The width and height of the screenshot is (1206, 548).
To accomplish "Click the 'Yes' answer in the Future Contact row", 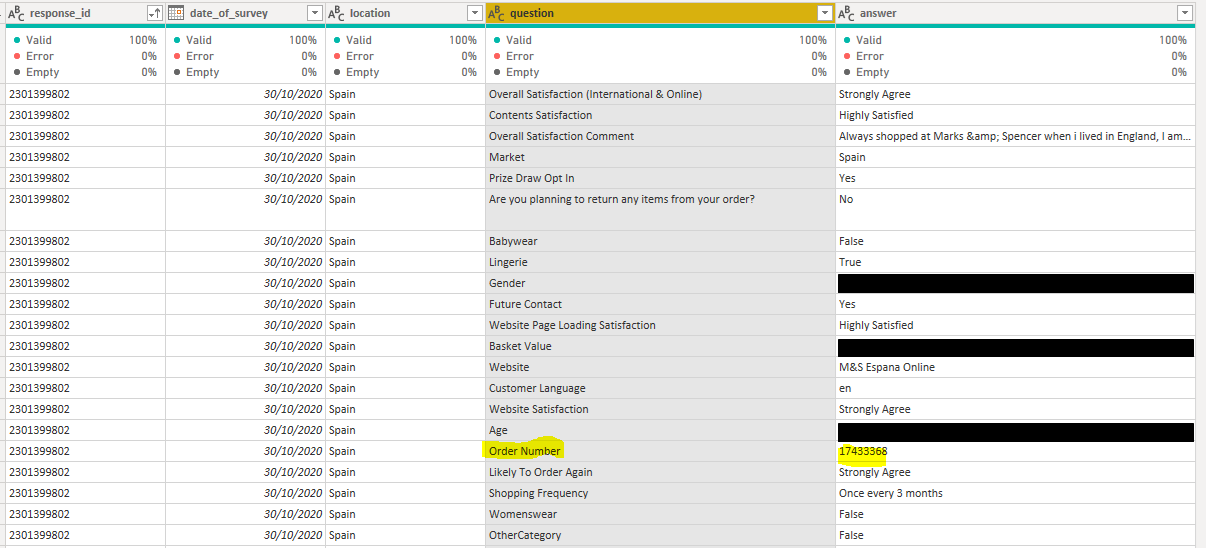I will 1015,304.
